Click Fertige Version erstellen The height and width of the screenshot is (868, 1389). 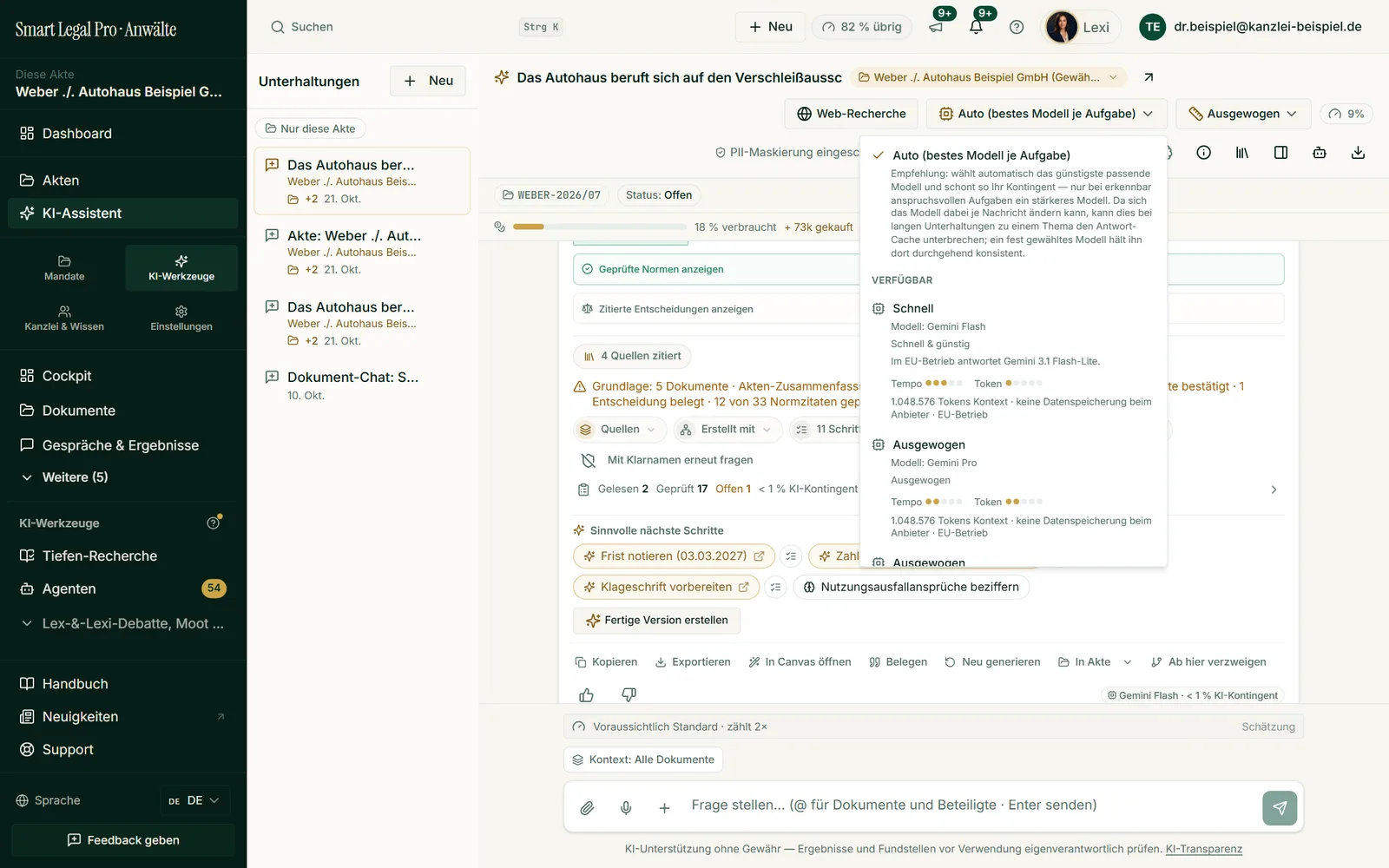click(656, 621)
